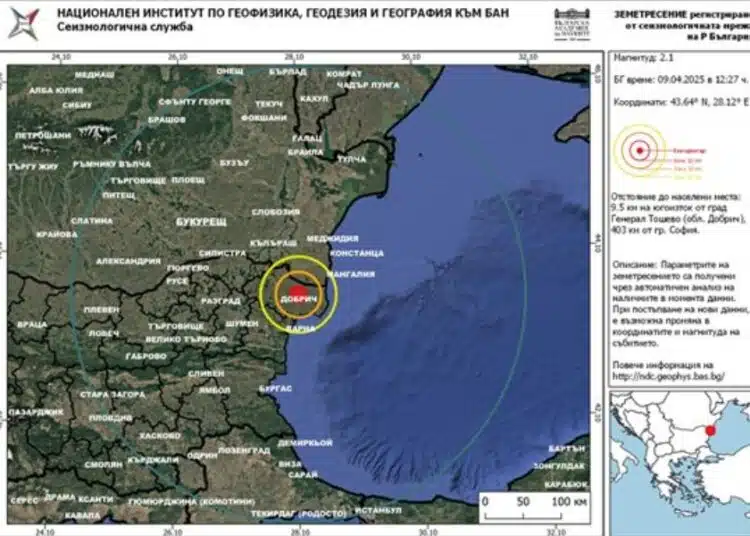Click the ДЕМИРКЬОЙ label on the coast

click(x=305, y=443)
